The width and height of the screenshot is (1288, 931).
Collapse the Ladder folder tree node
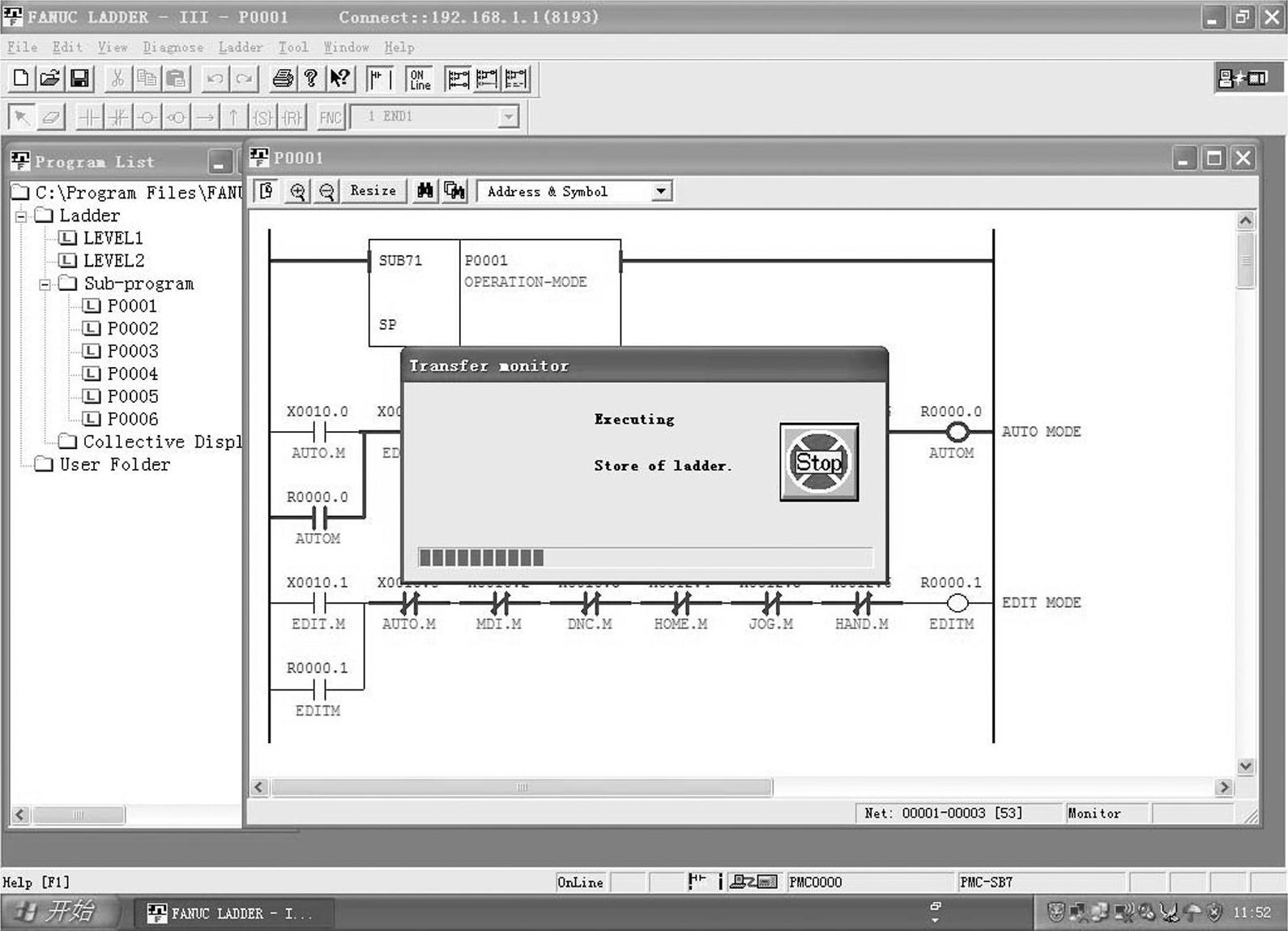[21, 216]
